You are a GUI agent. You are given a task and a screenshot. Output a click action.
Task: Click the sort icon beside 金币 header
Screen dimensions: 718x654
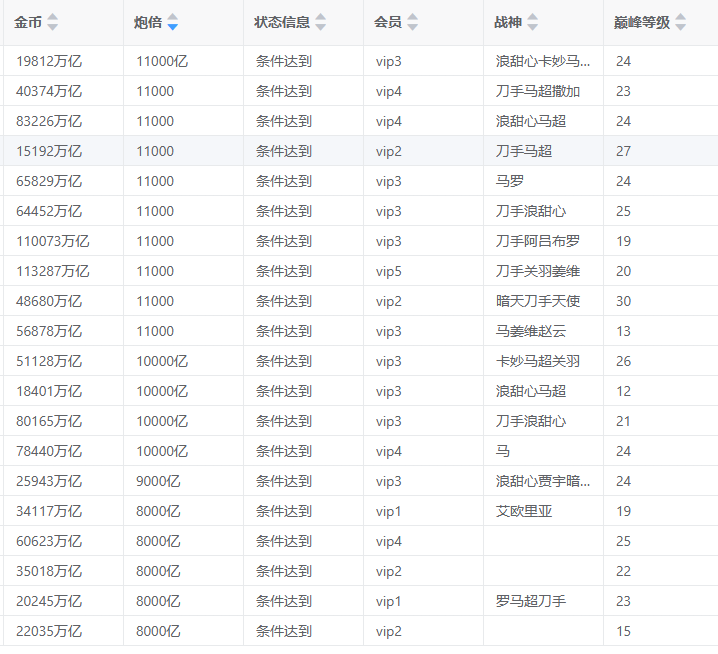coord(53,22)
